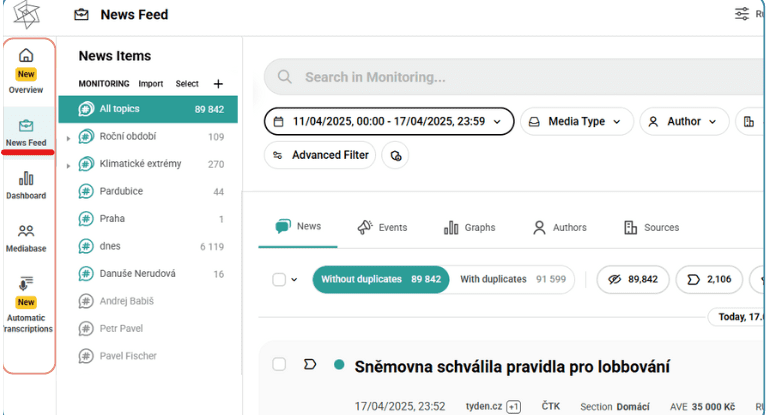Open the Overview home icon
Image resolution: width=767 pixels, height=415 pixels.
click(26, 56)
